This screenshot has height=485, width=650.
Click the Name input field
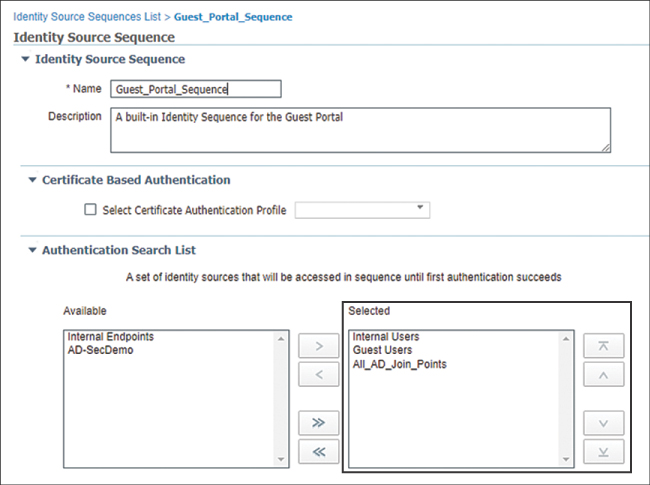click(196, 89)
